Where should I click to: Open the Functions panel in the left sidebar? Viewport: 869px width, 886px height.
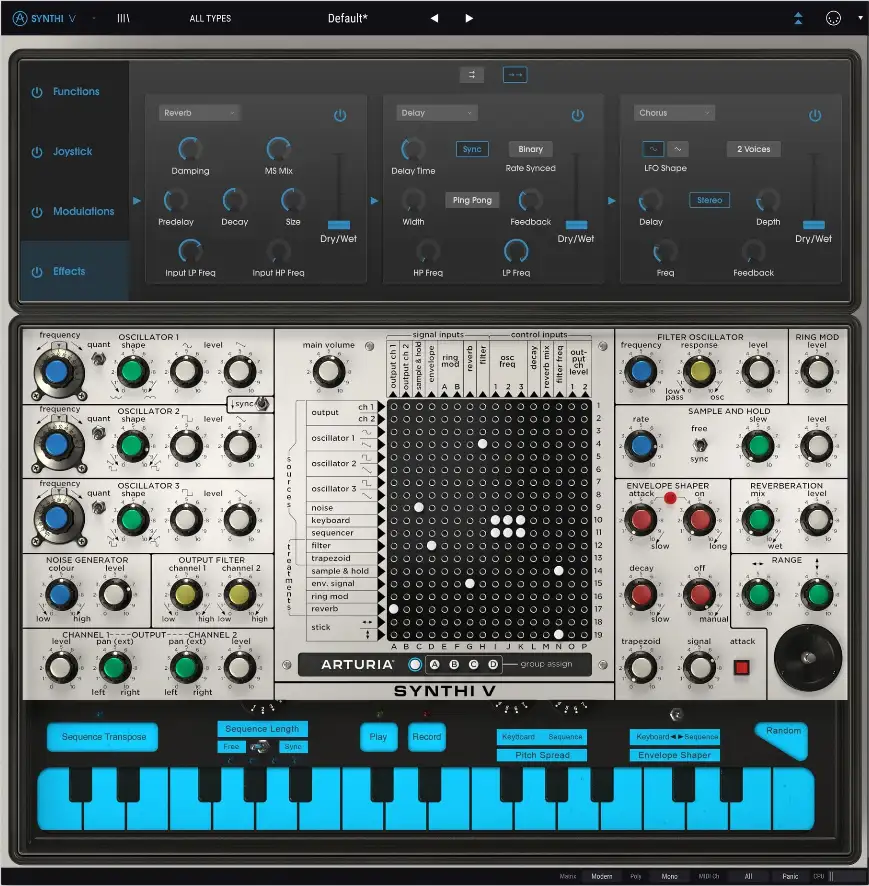click(75, 91)
